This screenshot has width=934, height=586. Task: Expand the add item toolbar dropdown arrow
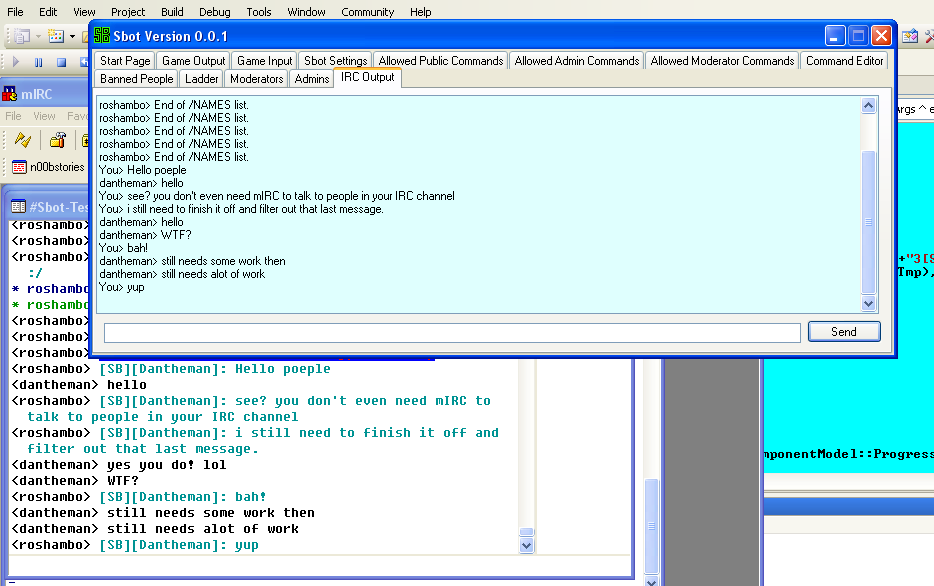(x=71, y=37)
